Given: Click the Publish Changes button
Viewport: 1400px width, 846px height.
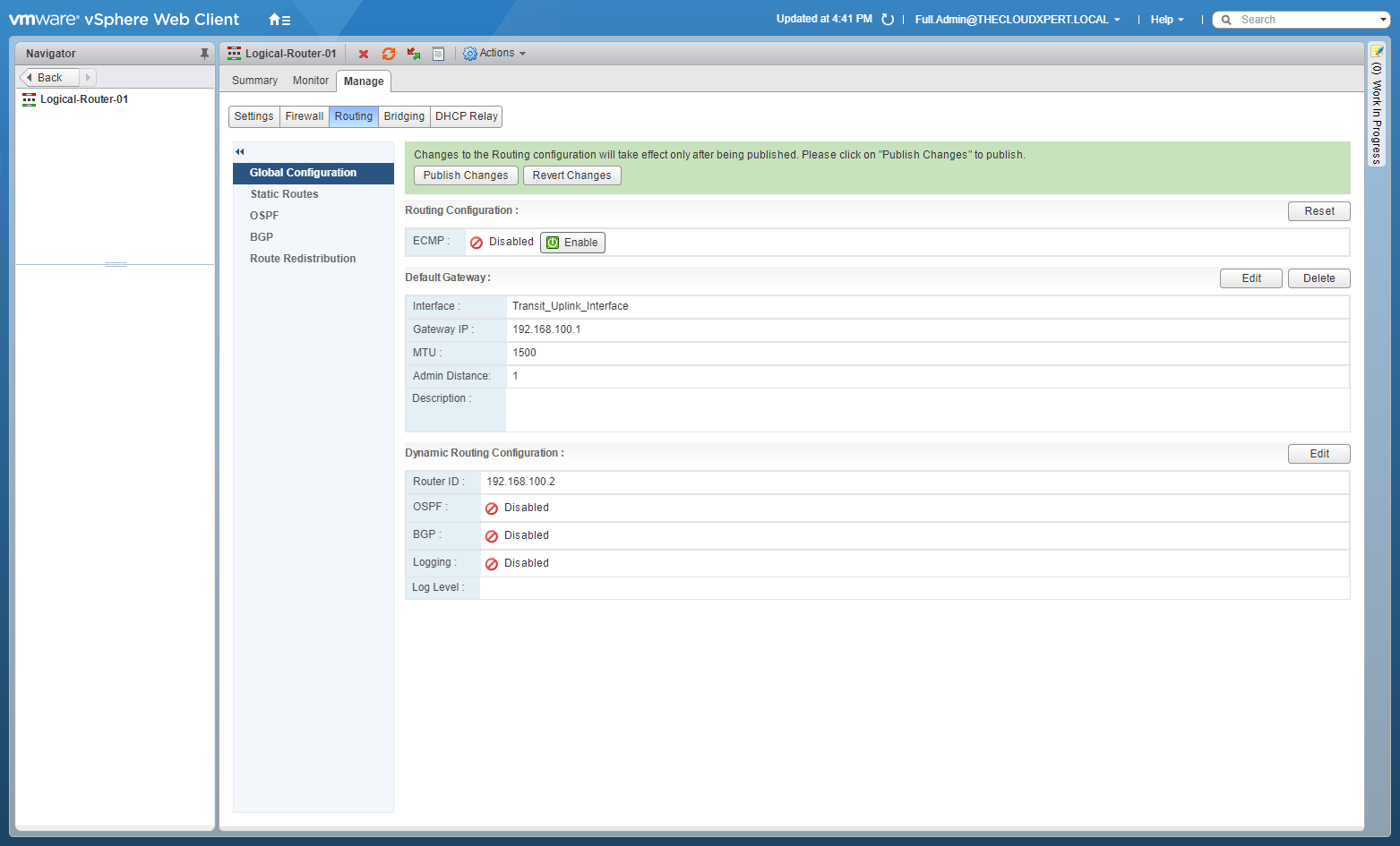Looking at the screenshot, I should click(465, 175).
